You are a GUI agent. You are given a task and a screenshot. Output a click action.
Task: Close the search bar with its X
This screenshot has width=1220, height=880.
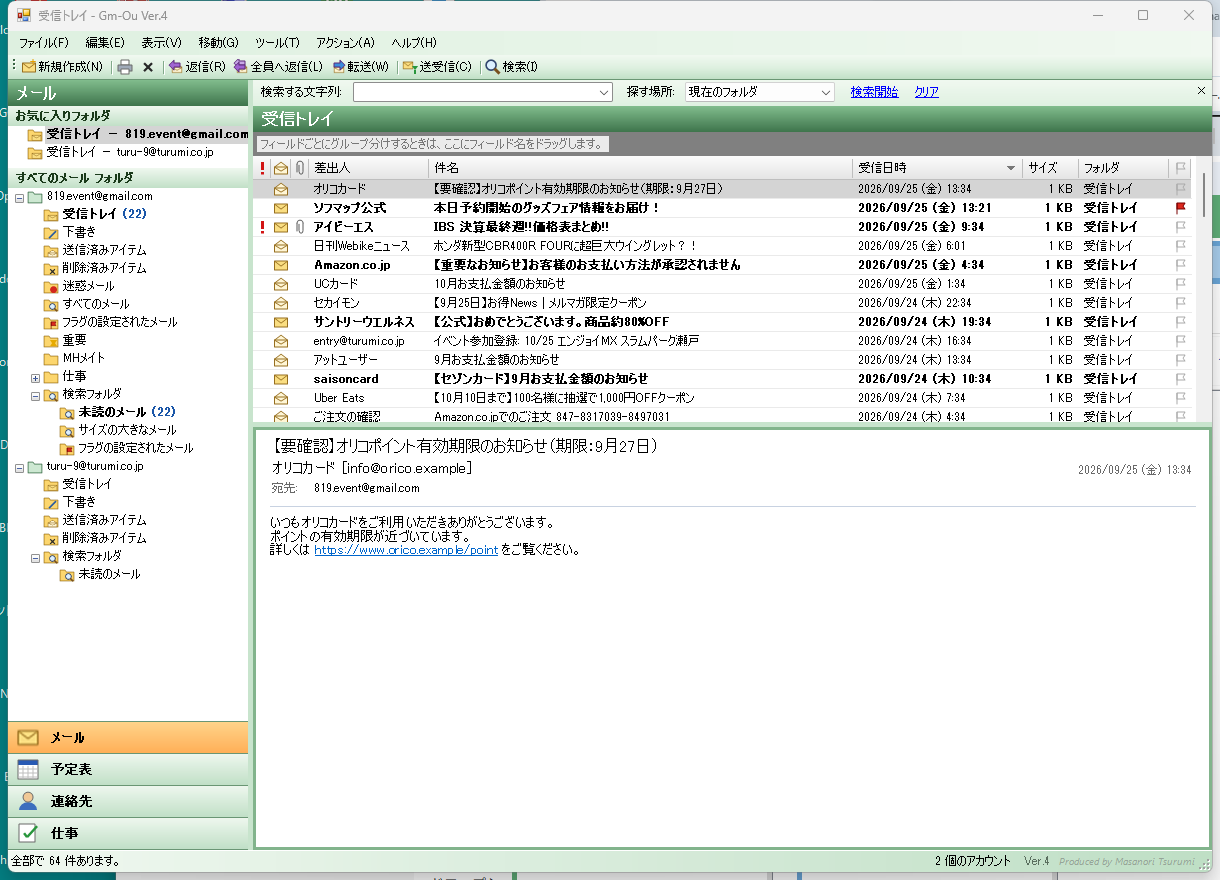point(1201,91)
